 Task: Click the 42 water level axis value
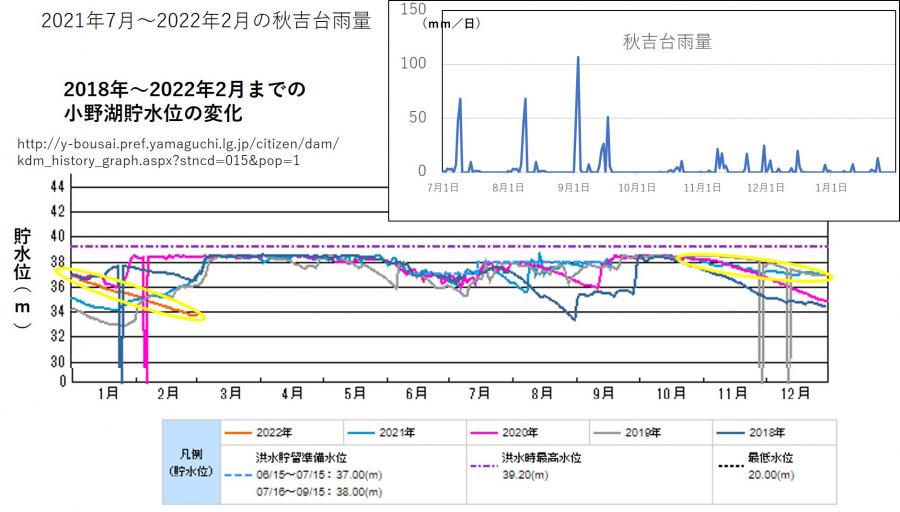pyautogui.click(x=58, y=212)
